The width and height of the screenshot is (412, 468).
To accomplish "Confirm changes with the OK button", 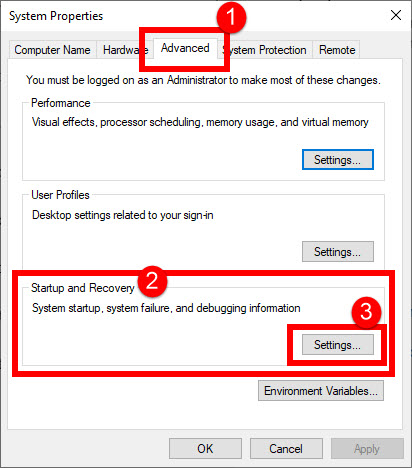I will pos(205,449).
